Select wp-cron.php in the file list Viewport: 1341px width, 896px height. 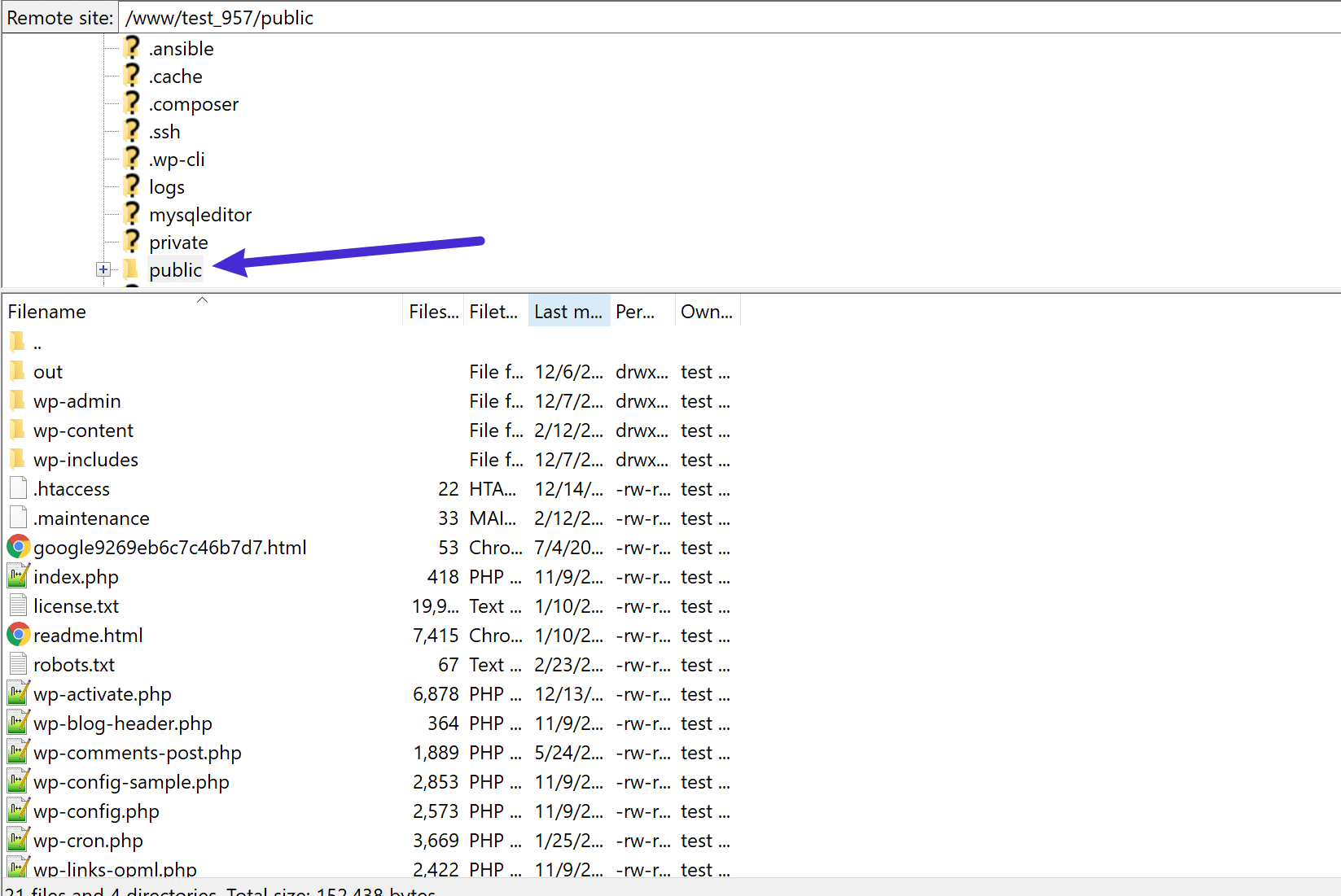(x=88, y=840)
